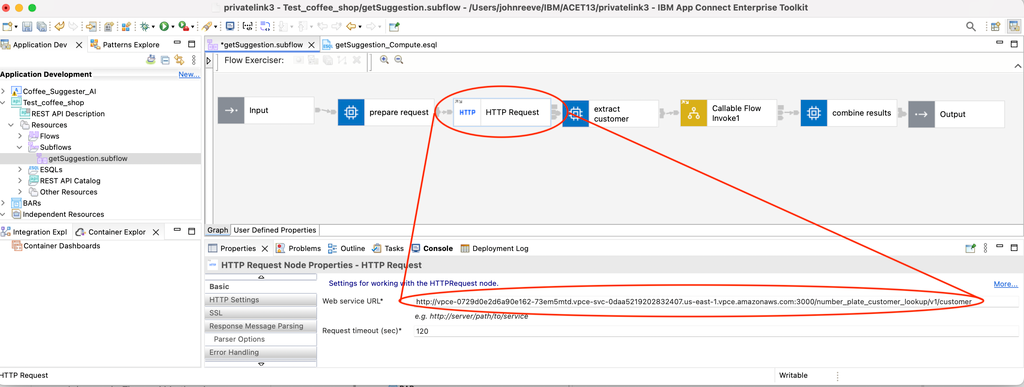The image size is (1024, 387).
Task: Open the dropdown arrow next to the Debug icon
Action: point(153,27)
